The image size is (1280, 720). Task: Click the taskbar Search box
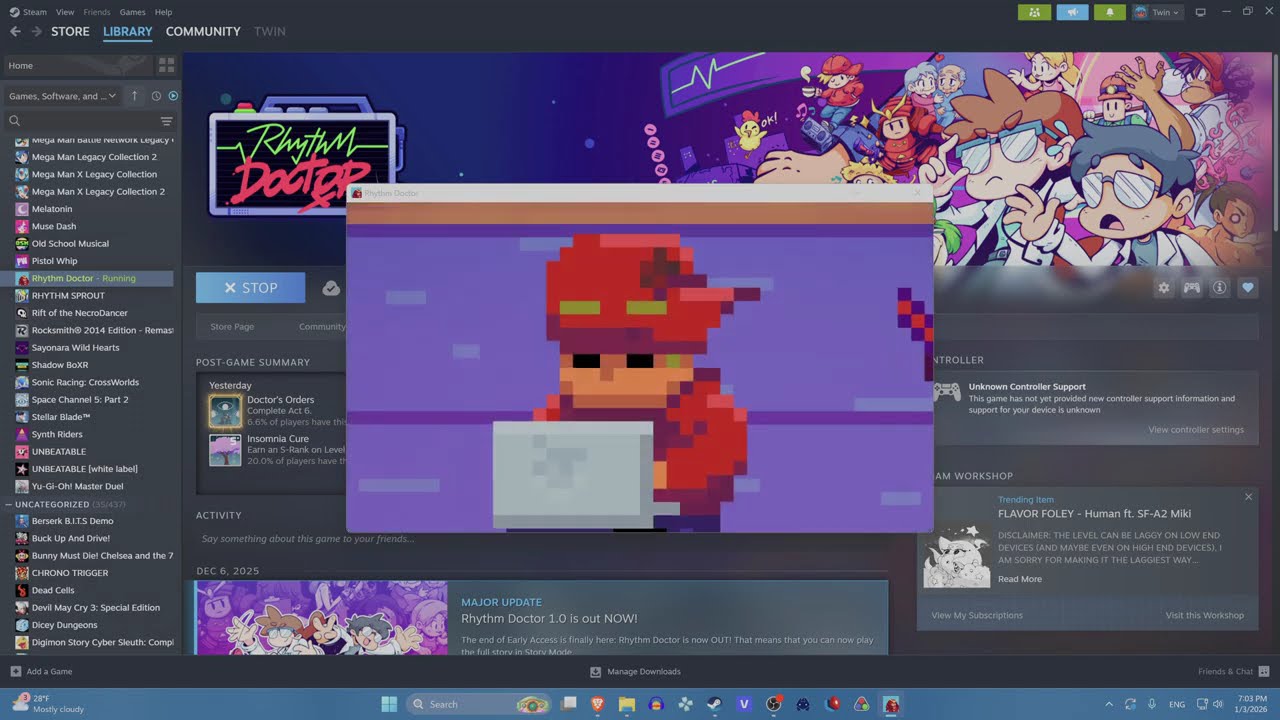pyautogui.click(x=480, y=704)
